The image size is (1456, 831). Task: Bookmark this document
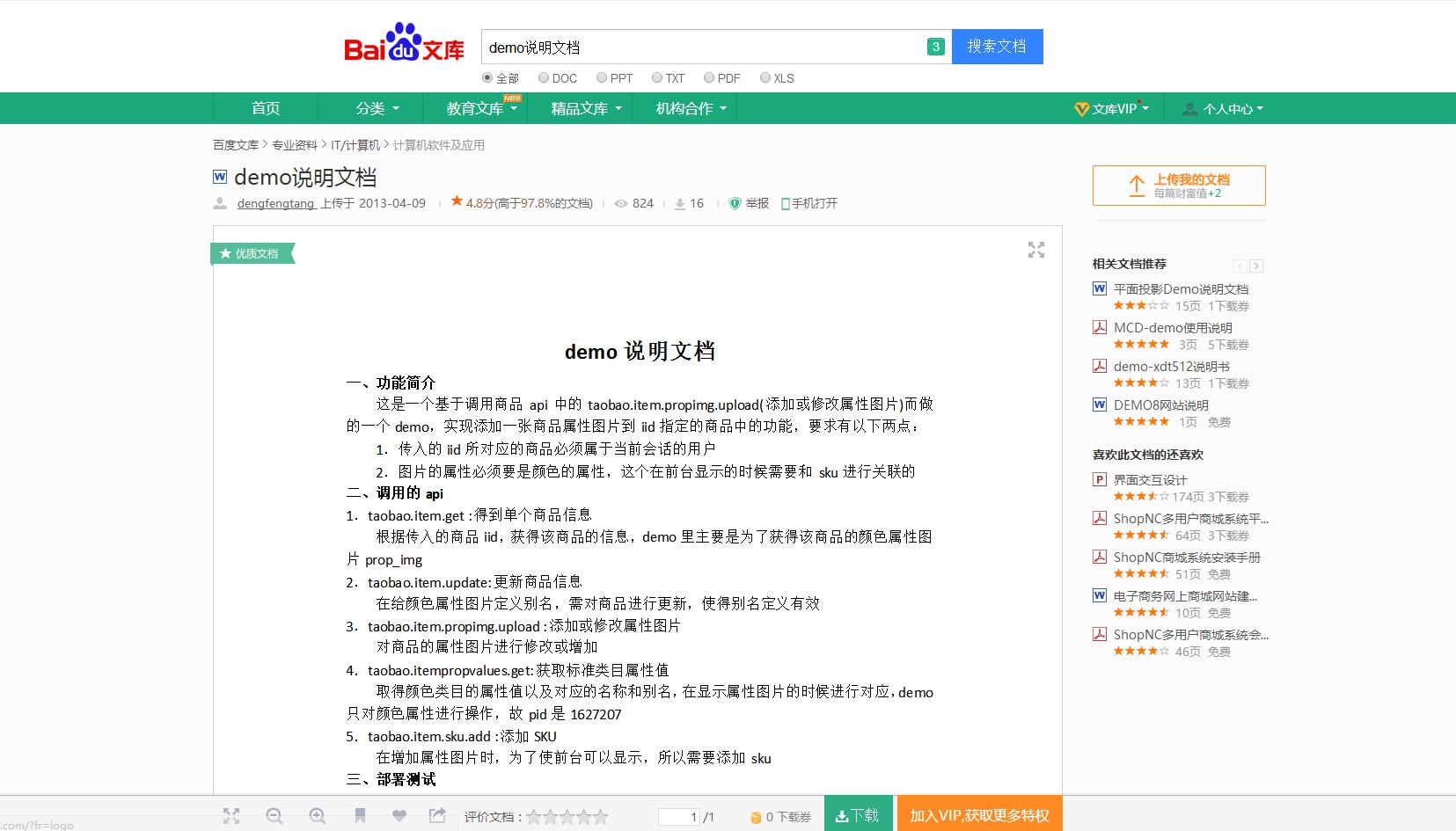coord(359,816)
